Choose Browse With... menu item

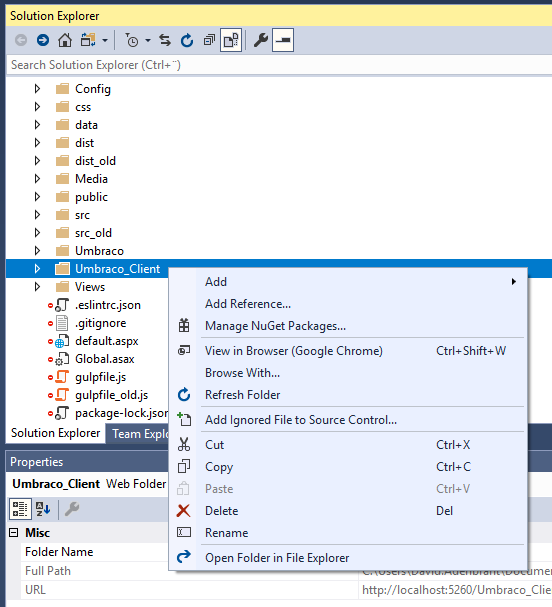348,373
